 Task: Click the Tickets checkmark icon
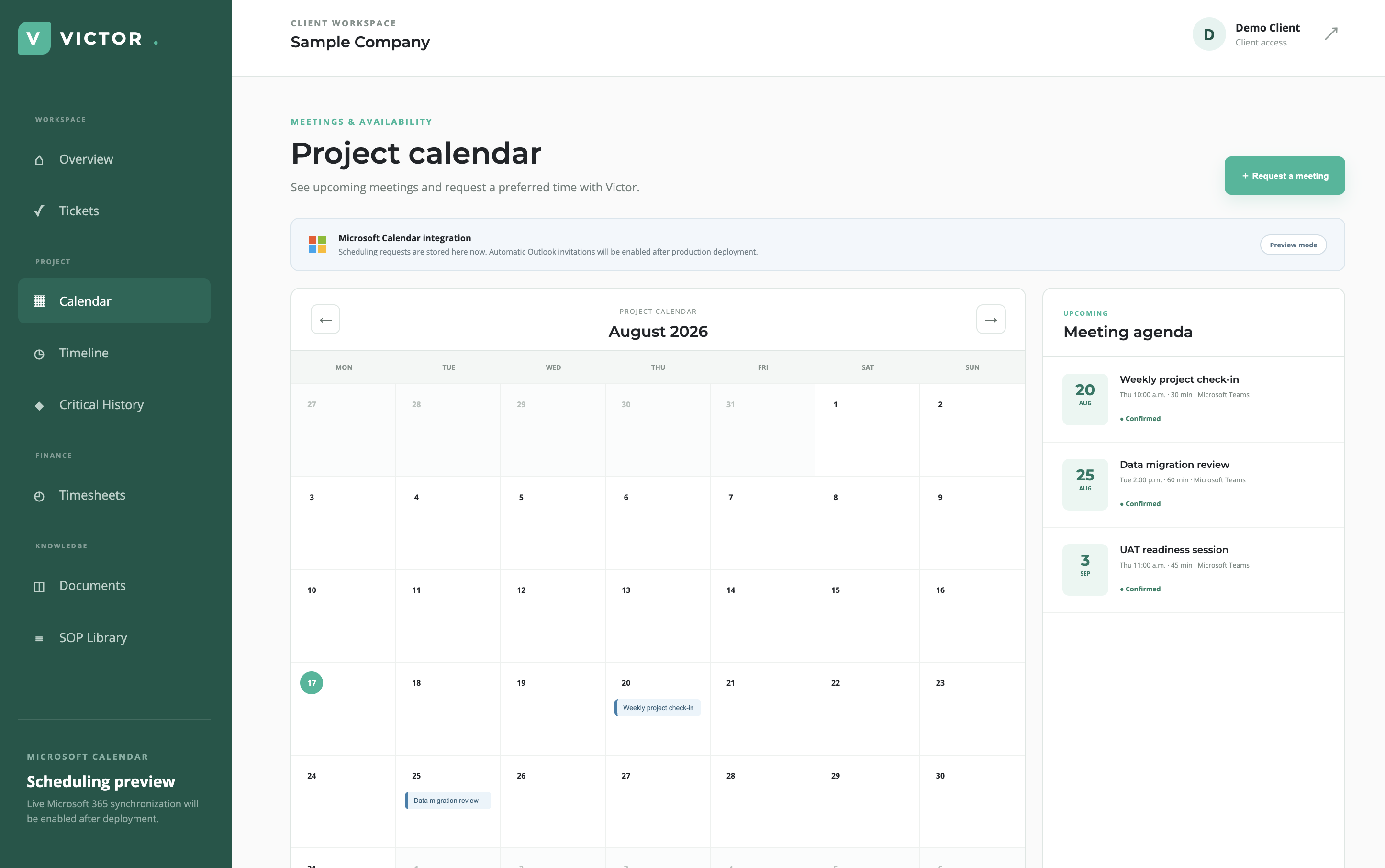point(39,211)
